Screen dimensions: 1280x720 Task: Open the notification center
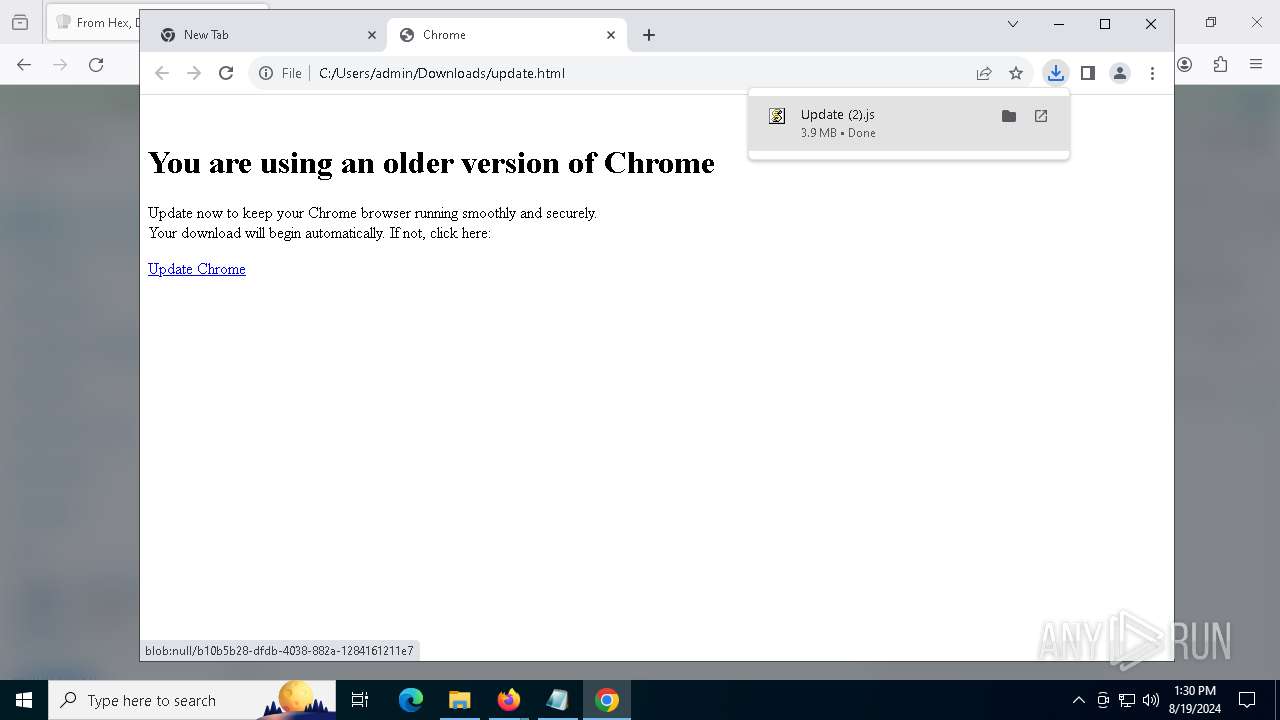1247,700
